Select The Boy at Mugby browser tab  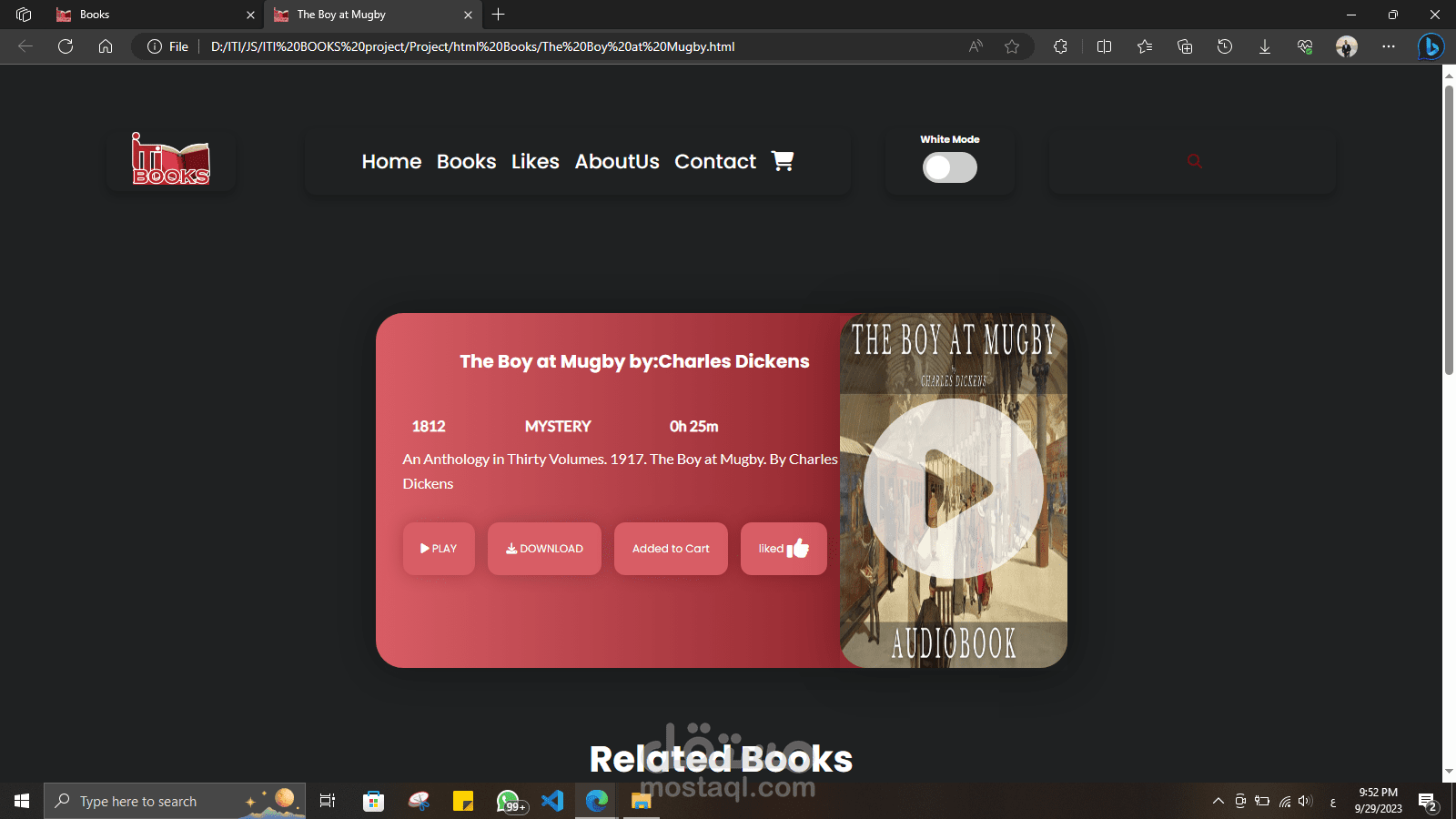(x=372, y=15)
